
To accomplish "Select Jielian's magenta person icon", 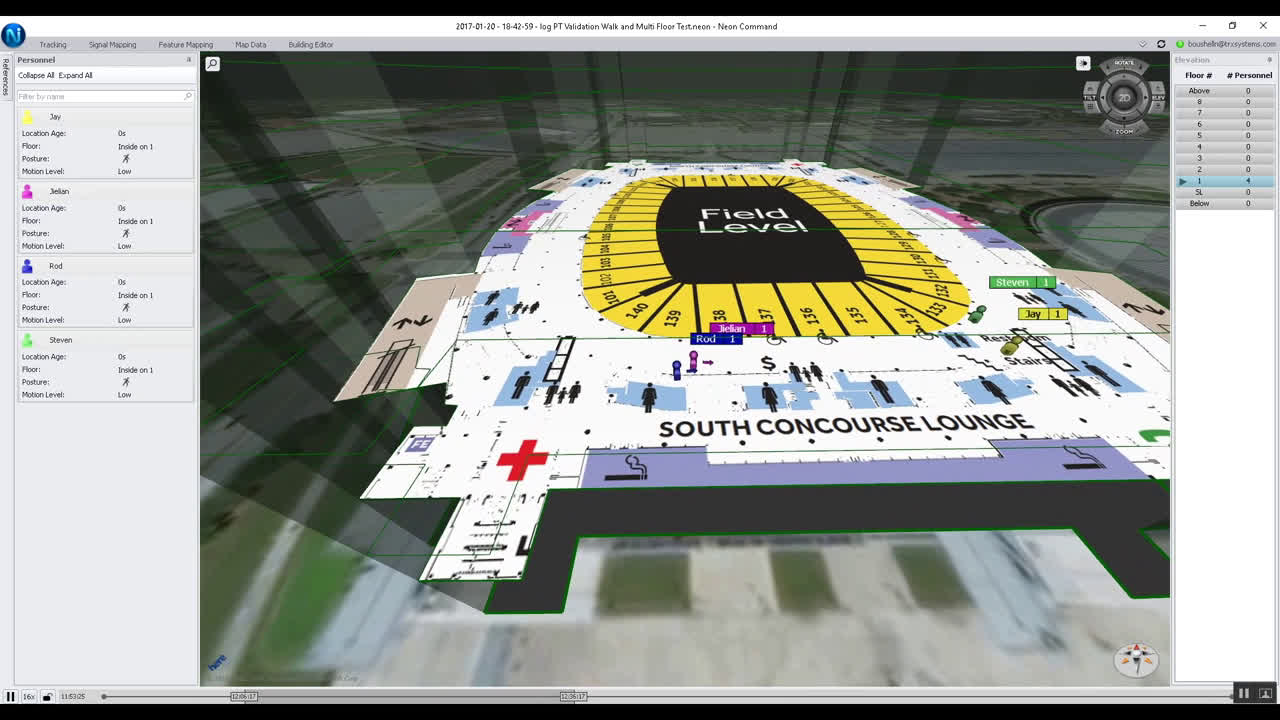I will (27, 191).
